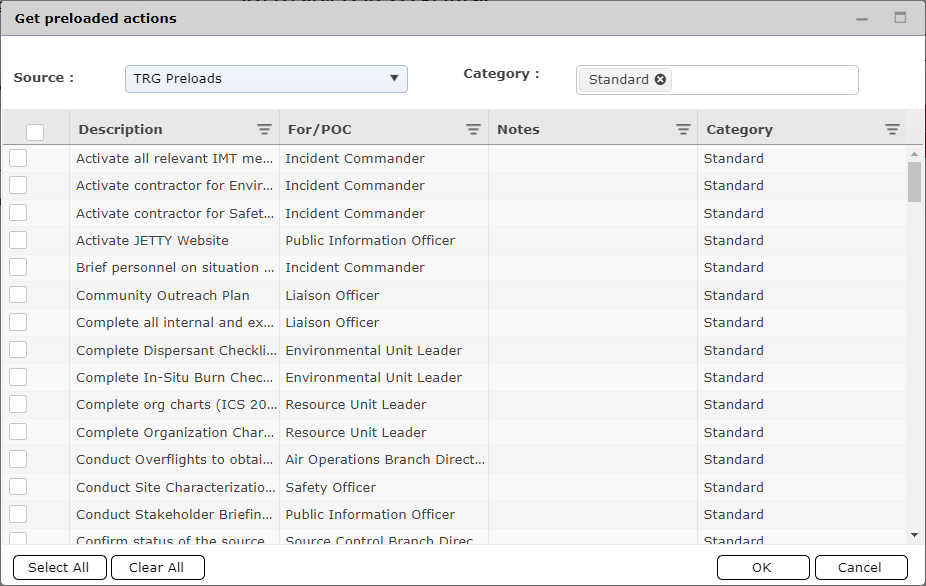Viewport: 926px width, 586px height.
Task: Tick the Community Outreach Plan checkbox
Action: [x=19, y=295]
